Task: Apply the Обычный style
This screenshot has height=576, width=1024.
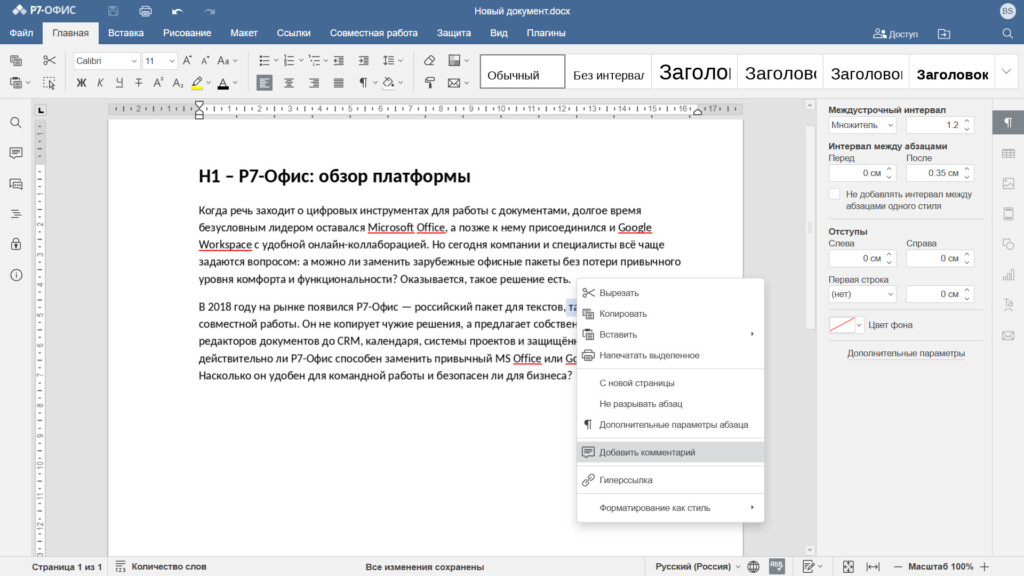Action: (x=522, y=72)
